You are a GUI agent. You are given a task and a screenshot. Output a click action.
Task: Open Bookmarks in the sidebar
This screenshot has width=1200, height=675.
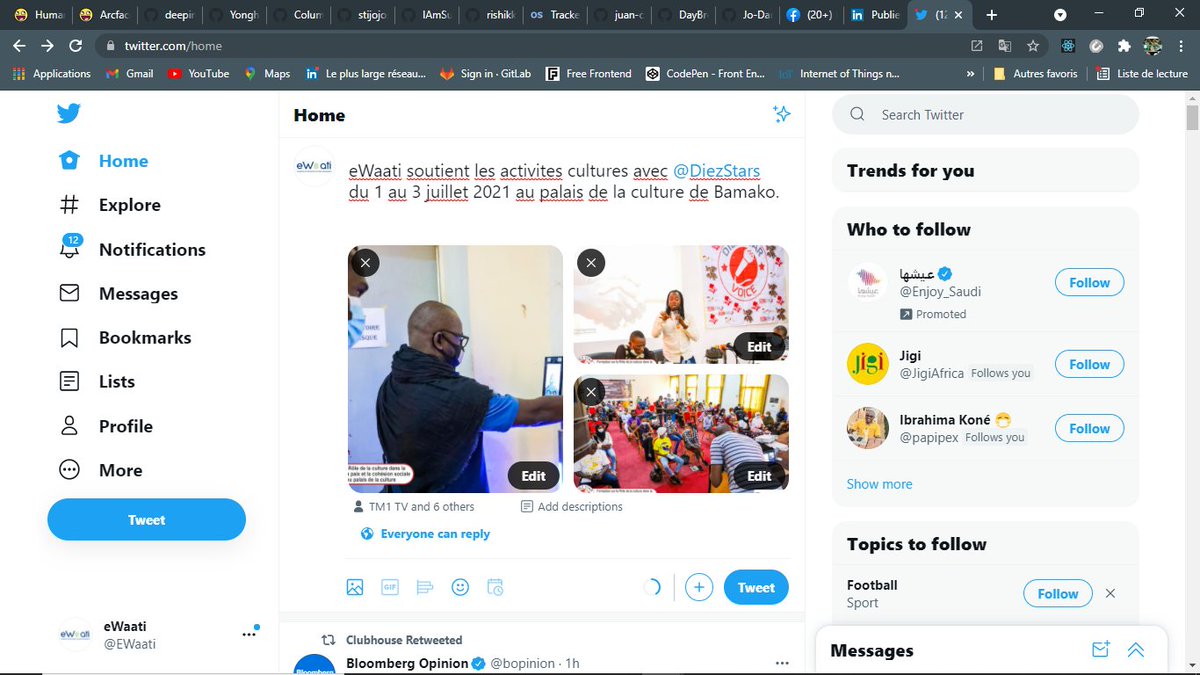[125, 337]
